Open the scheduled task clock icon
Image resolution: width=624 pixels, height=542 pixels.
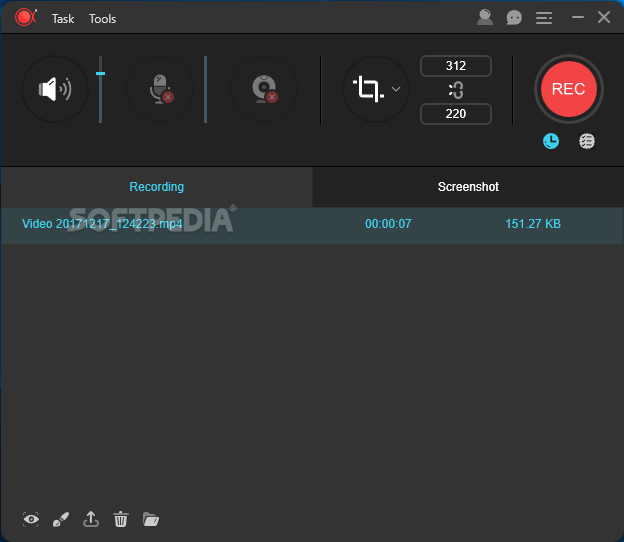551,141
